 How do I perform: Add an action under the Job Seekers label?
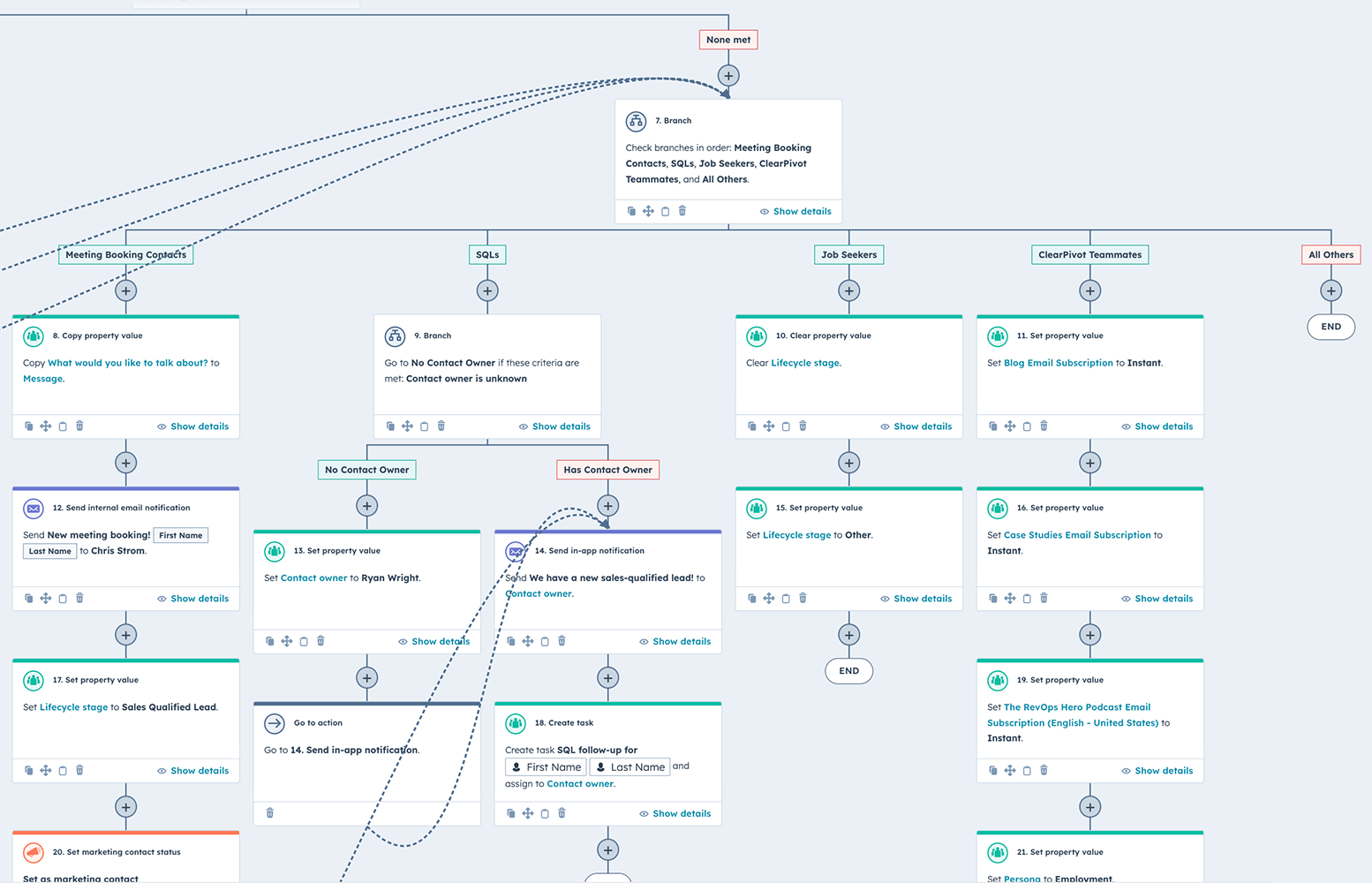point(848,291)
